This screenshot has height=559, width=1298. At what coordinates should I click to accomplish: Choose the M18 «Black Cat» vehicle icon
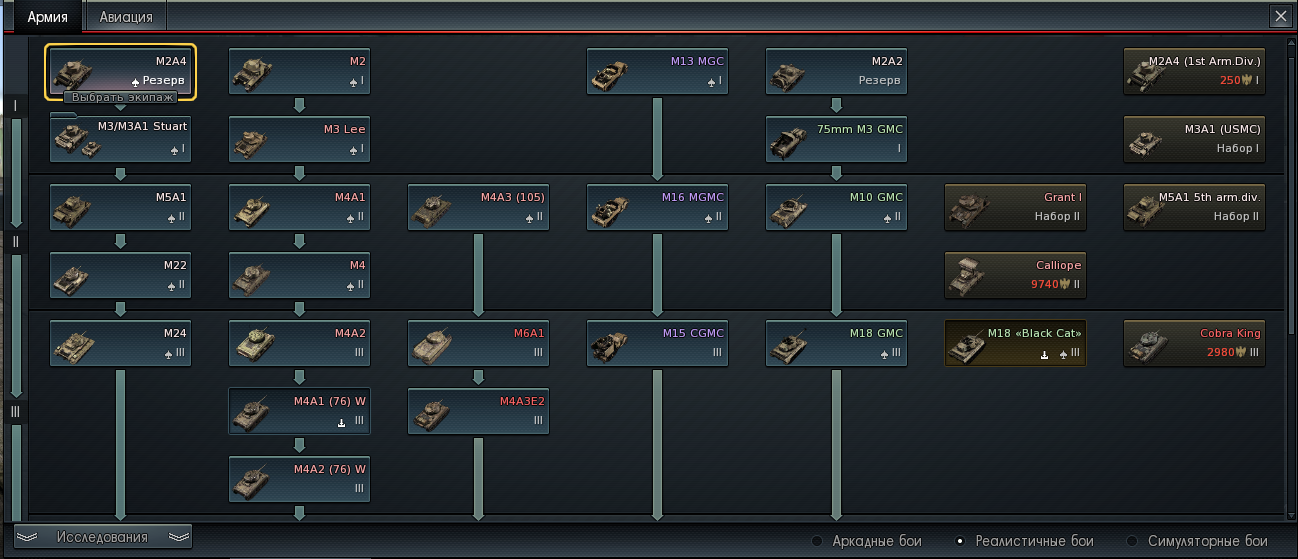click(1015, 343)
